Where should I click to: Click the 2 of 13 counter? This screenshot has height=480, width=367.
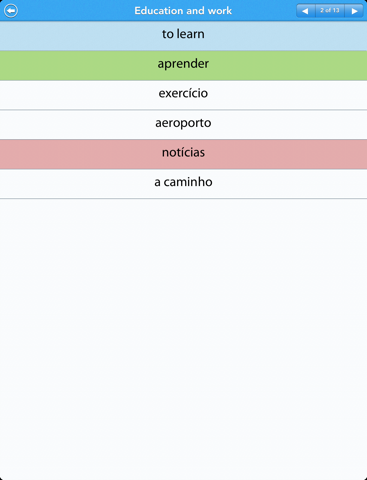click(330, 11)
